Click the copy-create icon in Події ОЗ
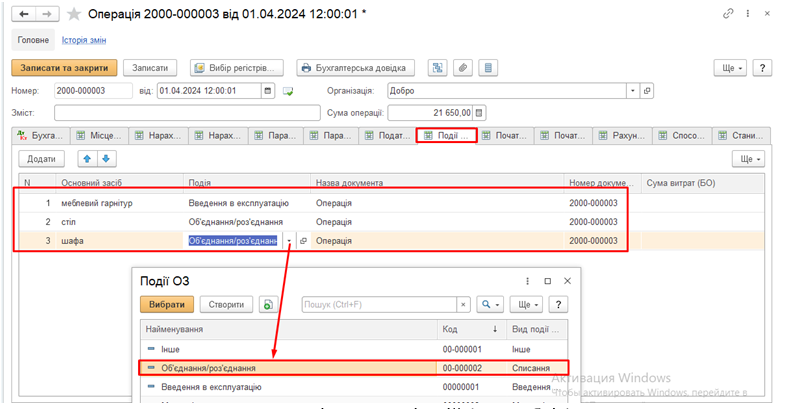This screenshot has width=791, height=409. point(268,305)
